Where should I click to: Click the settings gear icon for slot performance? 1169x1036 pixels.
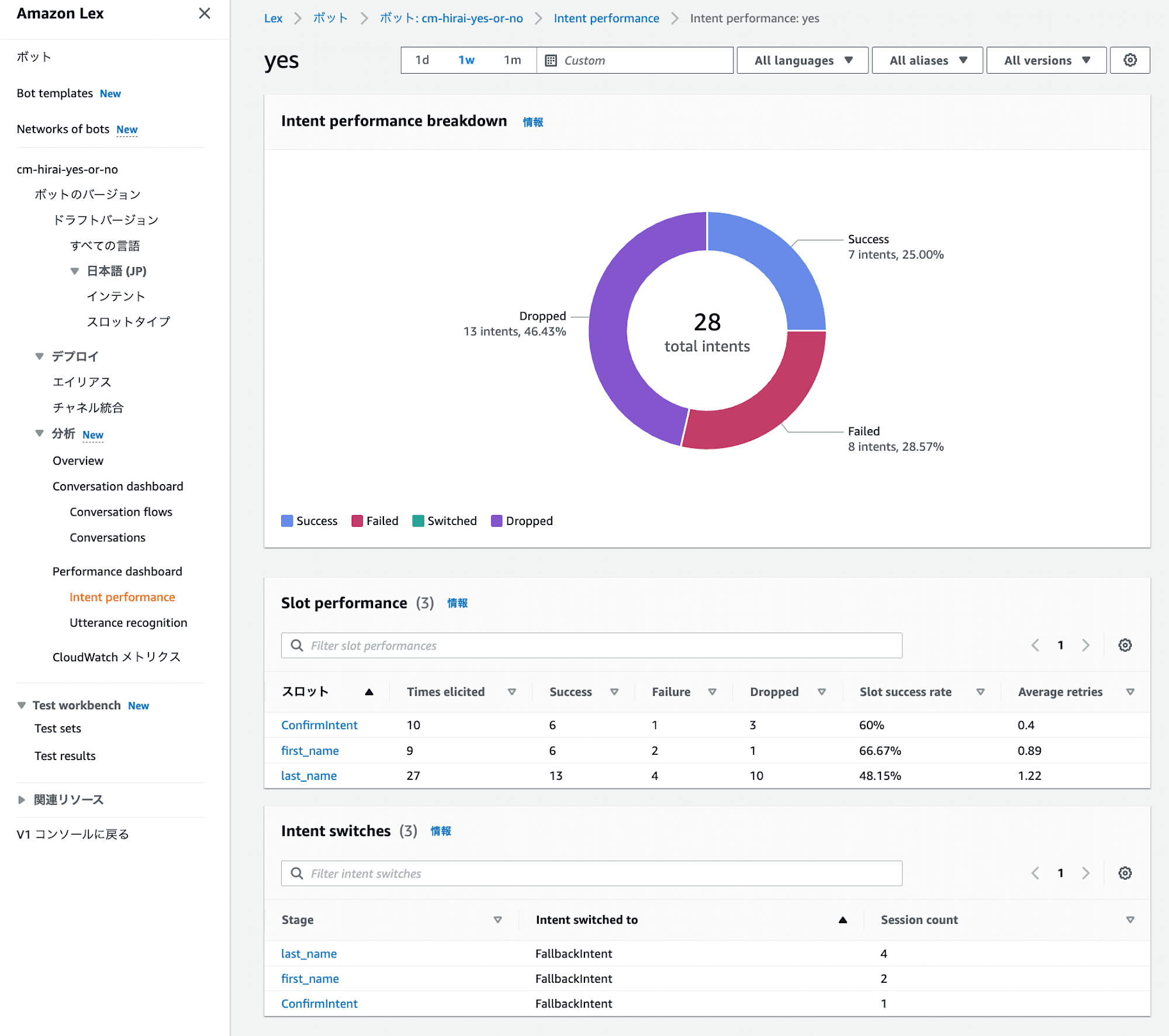(1125, 645)
